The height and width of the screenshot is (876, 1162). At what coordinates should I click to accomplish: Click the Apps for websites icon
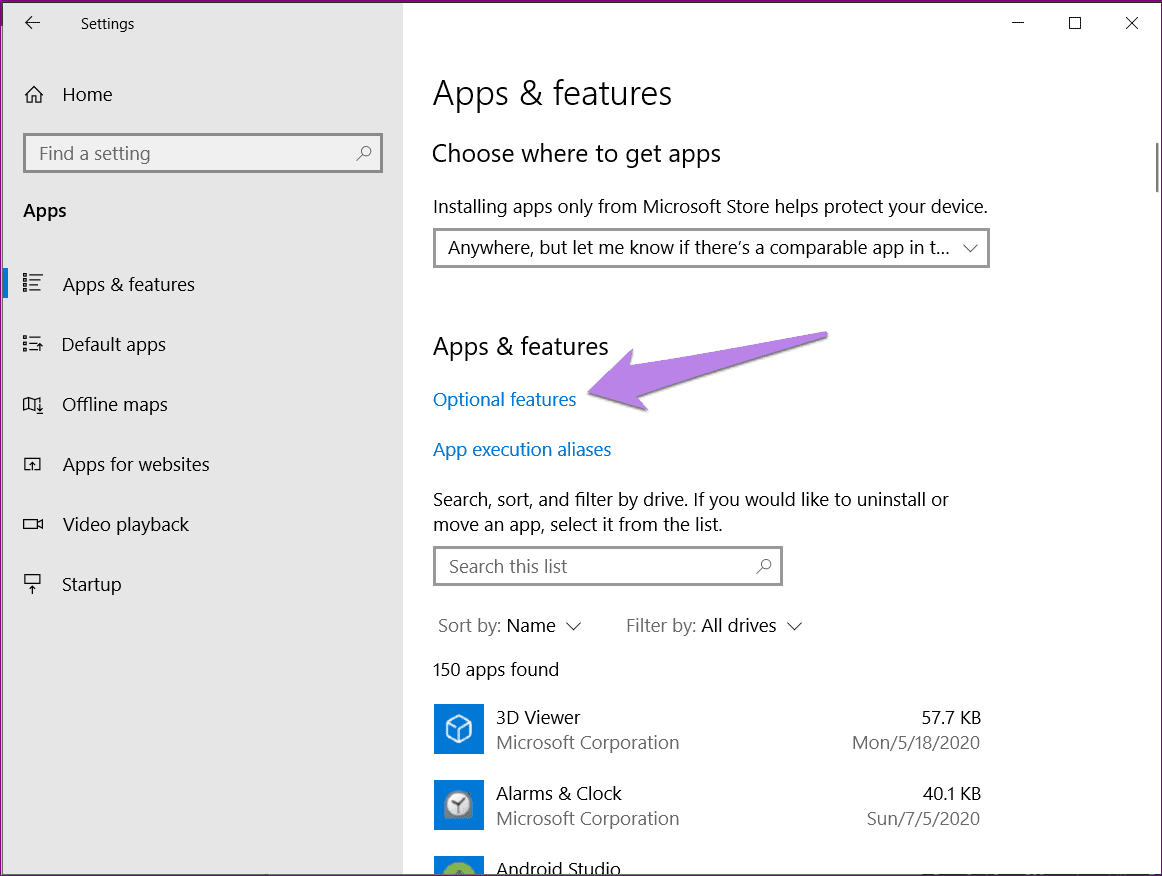[33, 465]
